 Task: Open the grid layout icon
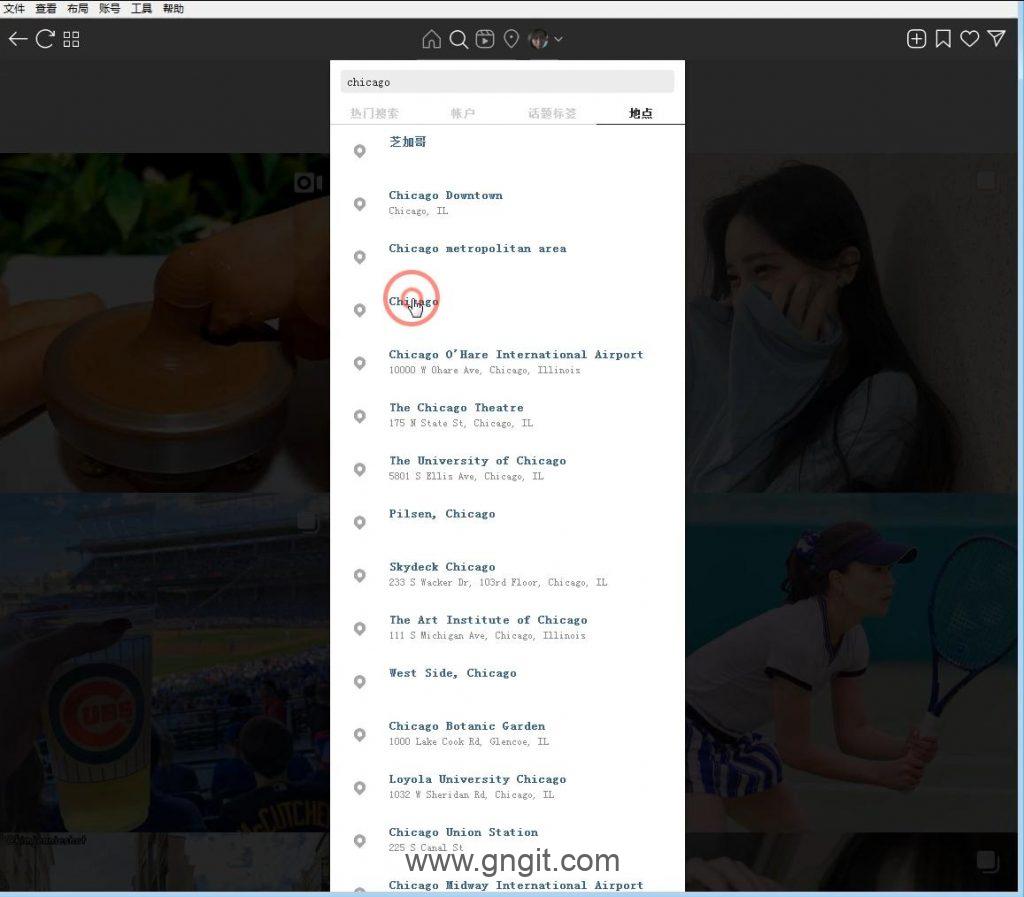pos(71,39)
